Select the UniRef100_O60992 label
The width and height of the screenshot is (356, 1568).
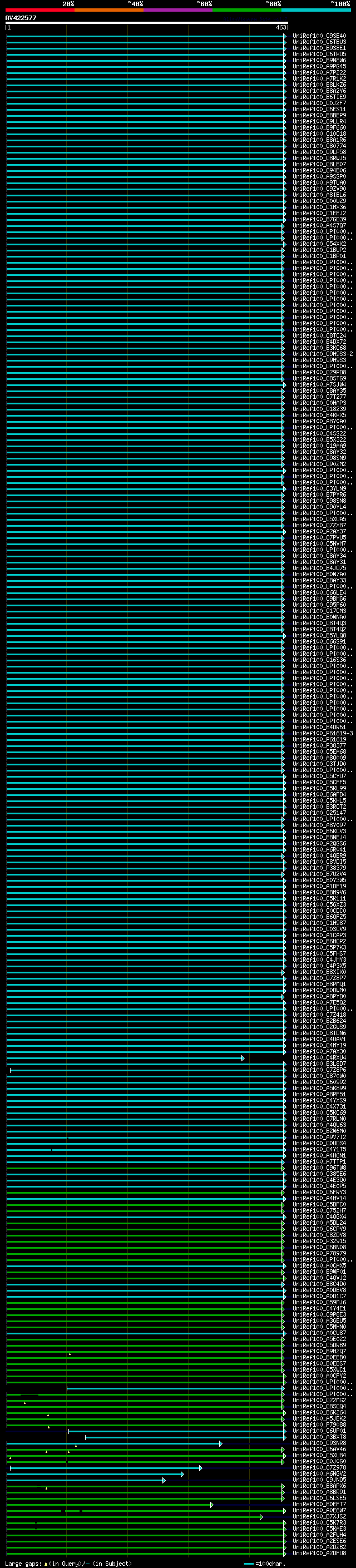(x=319, y=1082)
